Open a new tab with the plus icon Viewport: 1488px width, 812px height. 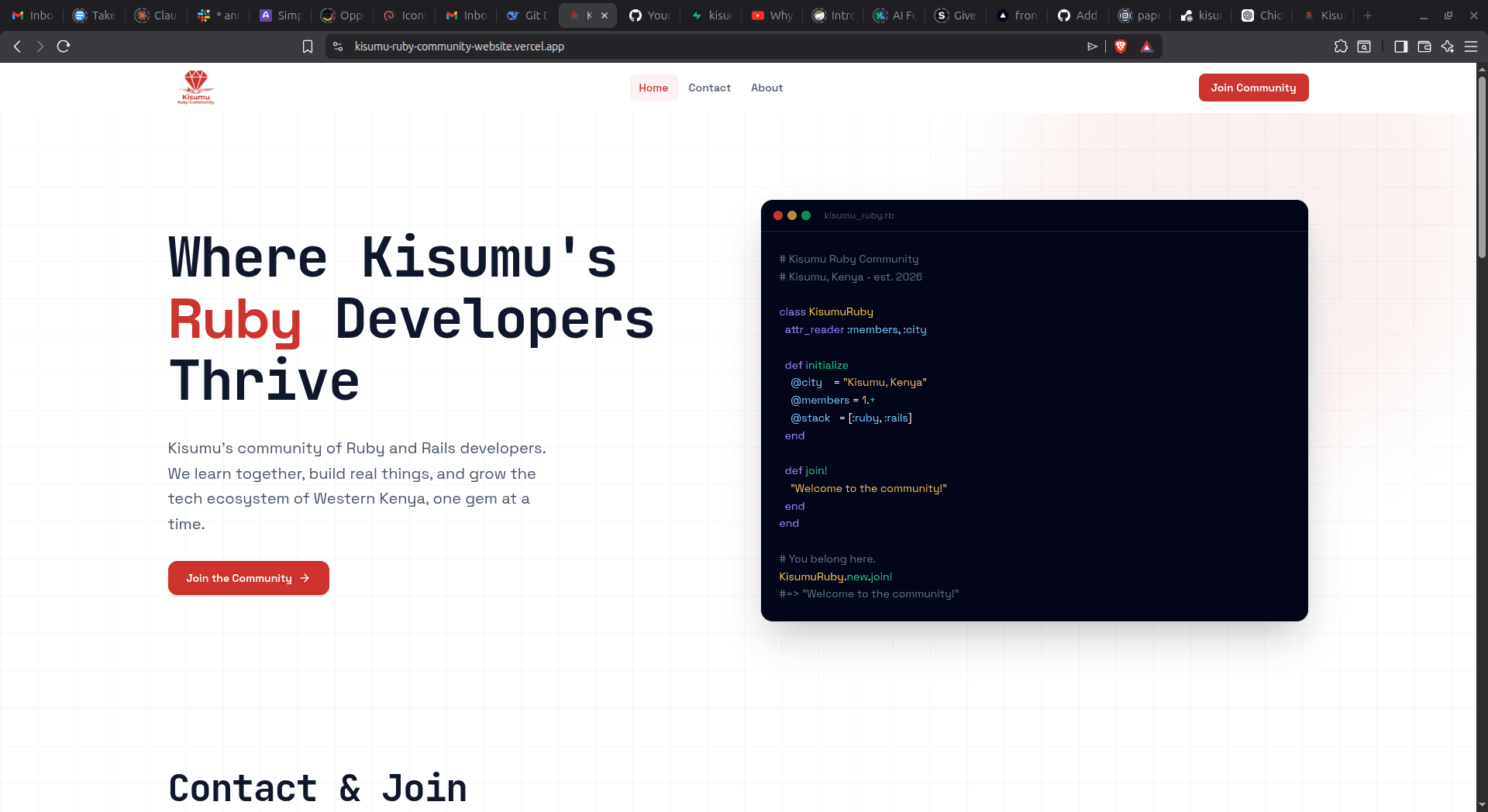[1368, 15]
